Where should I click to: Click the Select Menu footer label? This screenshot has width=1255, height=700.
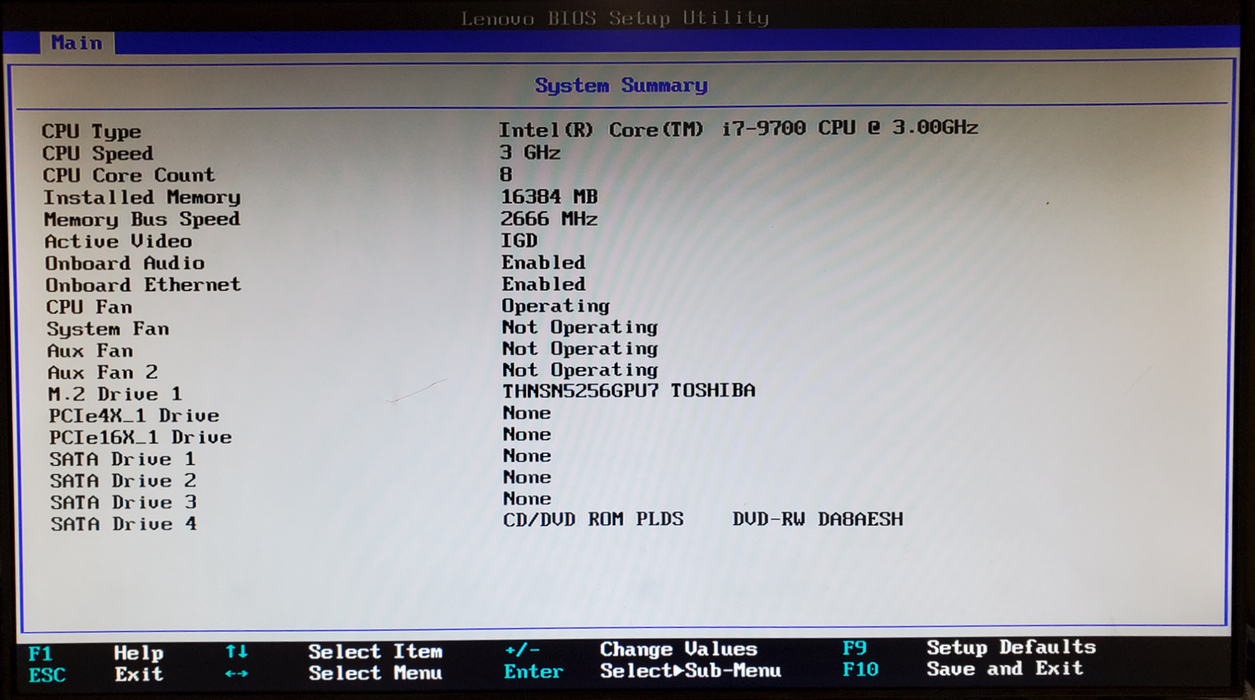coord(375,674)
